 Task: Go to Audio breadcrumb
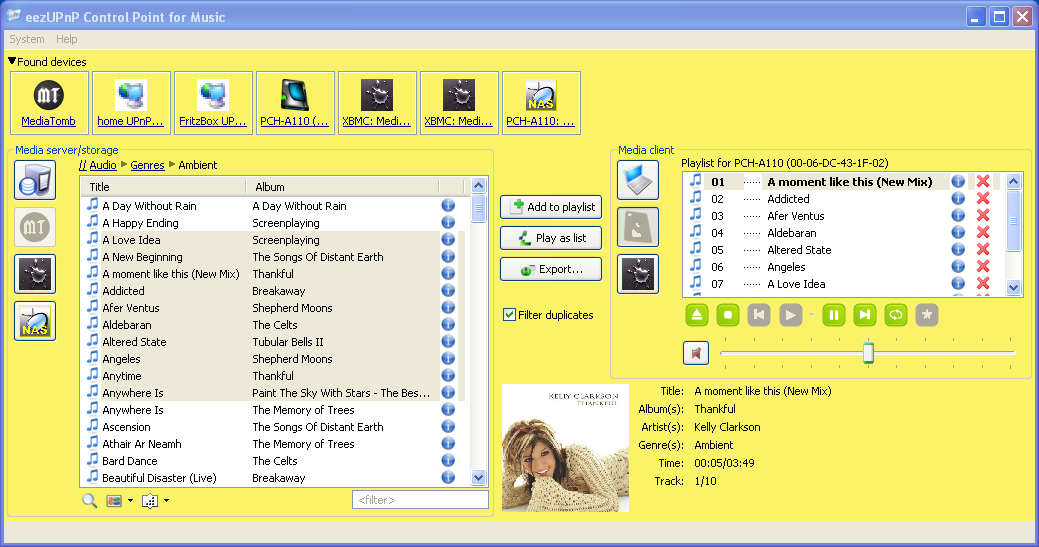click(103, 165)
